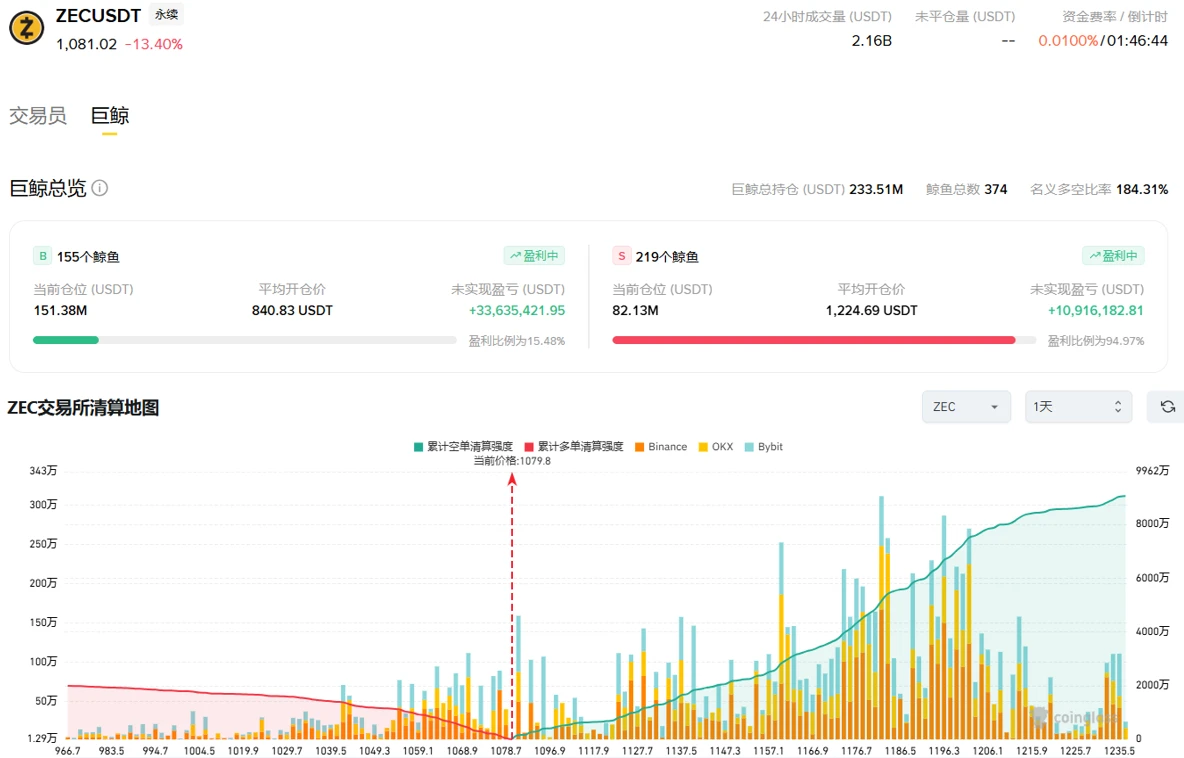This screenshot has height=758, width=1184.
Task: Click the ZEC coin logo icon
Action: click(26, 28)
